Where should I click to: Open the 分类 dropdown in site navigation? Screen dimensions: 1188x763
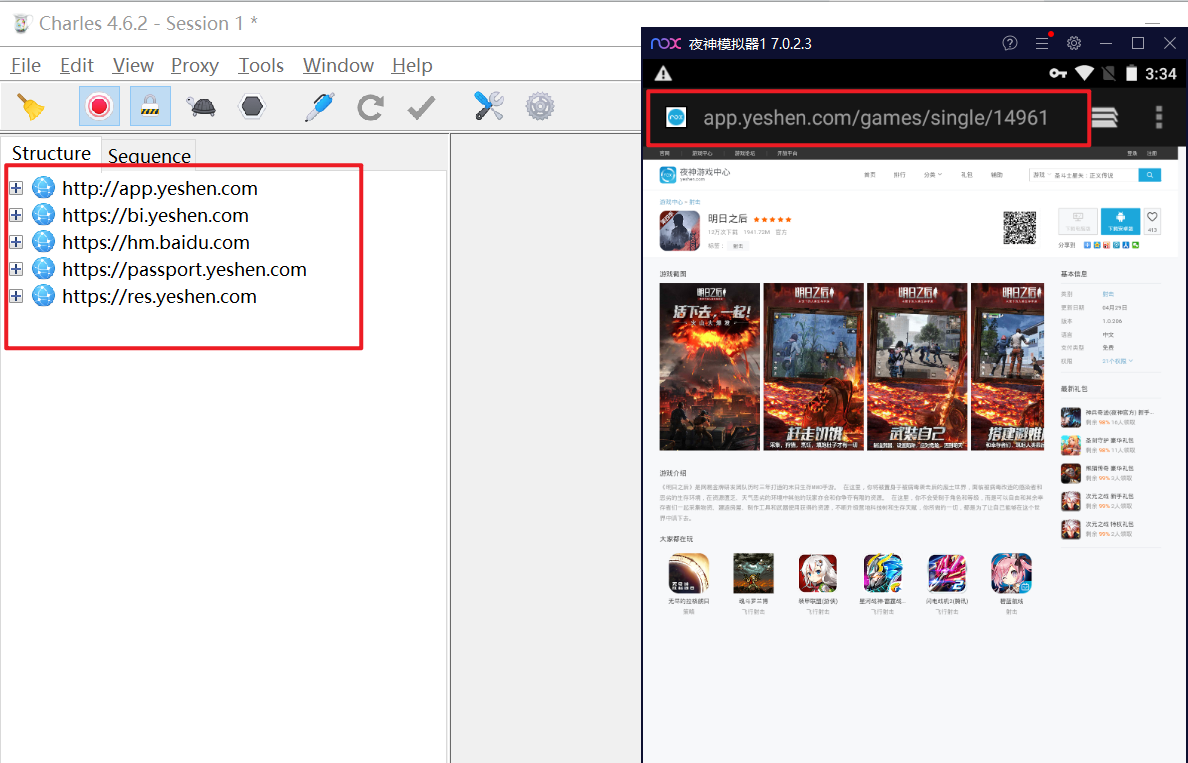pos(932,175)
